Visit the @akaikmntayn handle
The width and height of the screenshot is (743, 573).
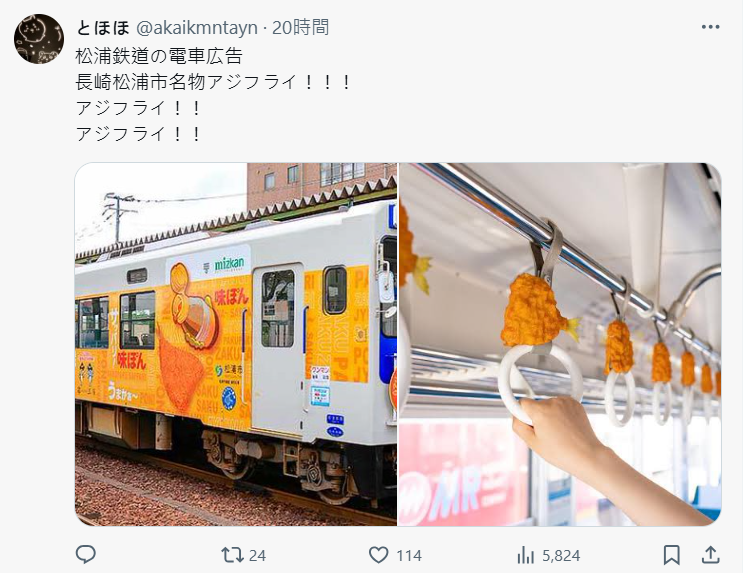click(197, 28)
